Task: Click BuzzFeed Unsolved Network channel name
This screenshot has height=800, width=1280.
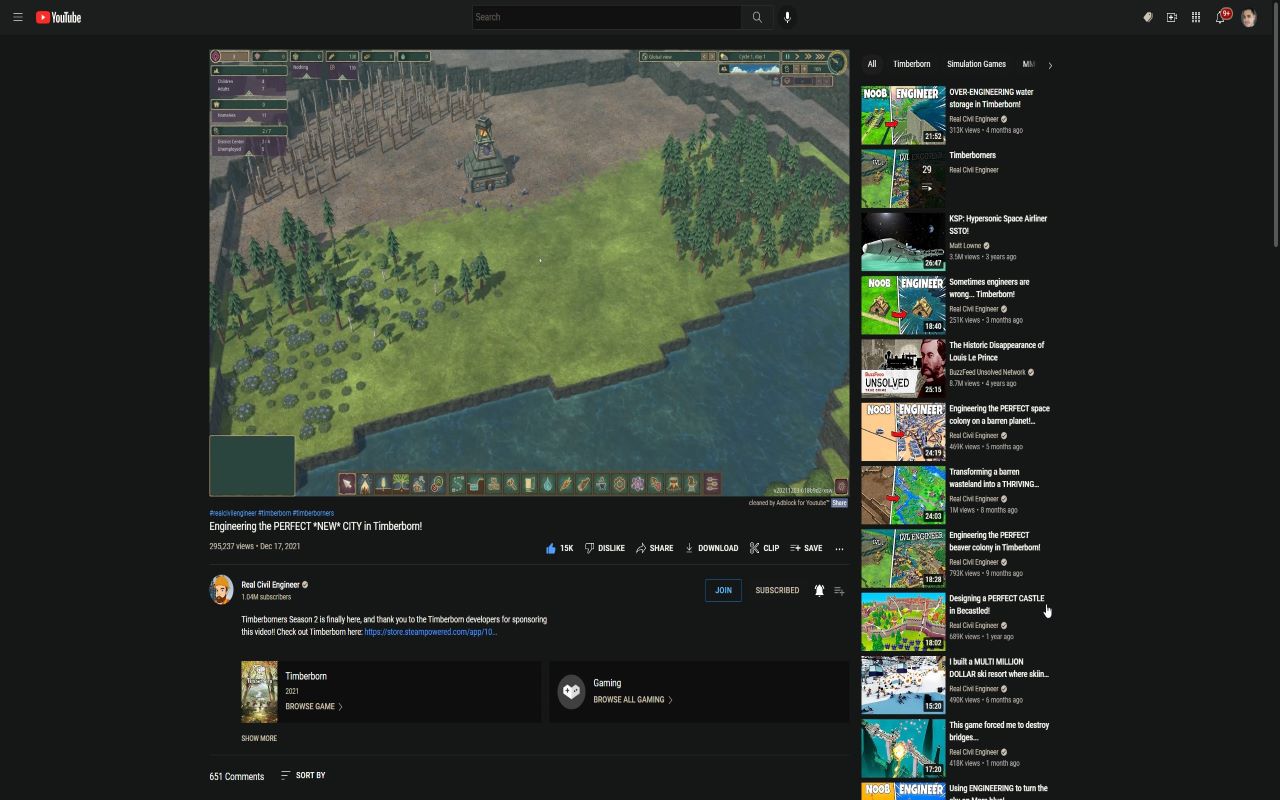Action: pyautogui.click(x=987, y=372)
